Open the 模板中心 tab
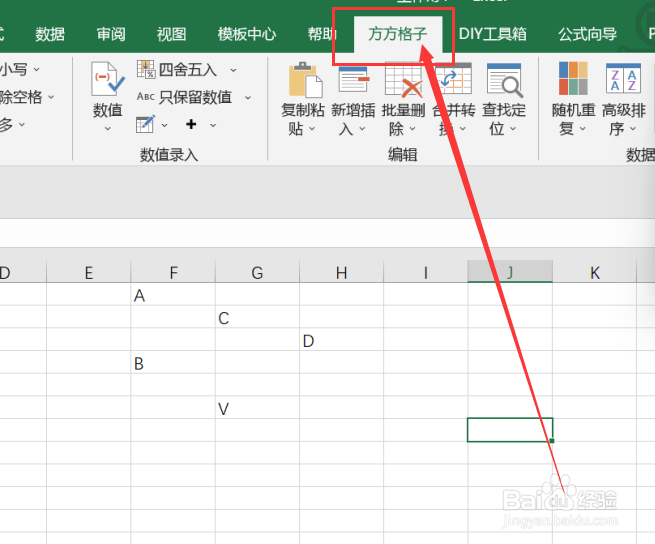 coord(246,34)
